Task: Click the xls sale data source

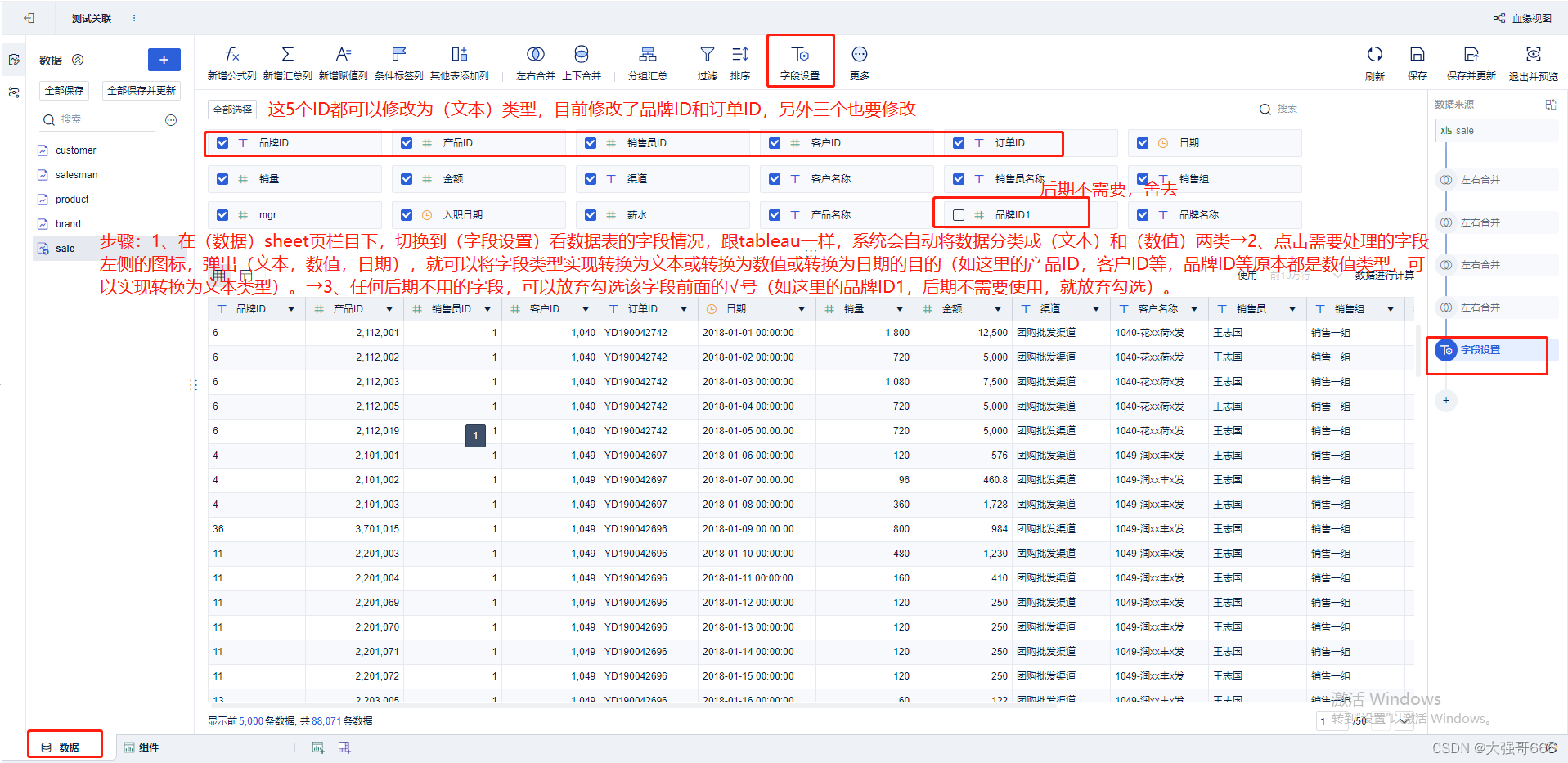Action: pyautogui.click(x=1496, y=131)
